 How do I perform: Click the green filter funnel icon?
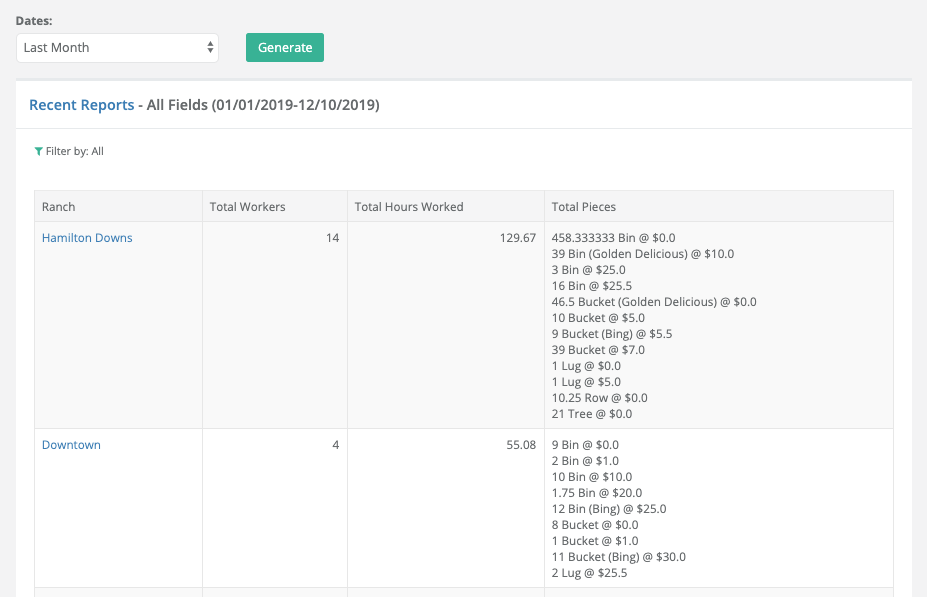(38, 152)
